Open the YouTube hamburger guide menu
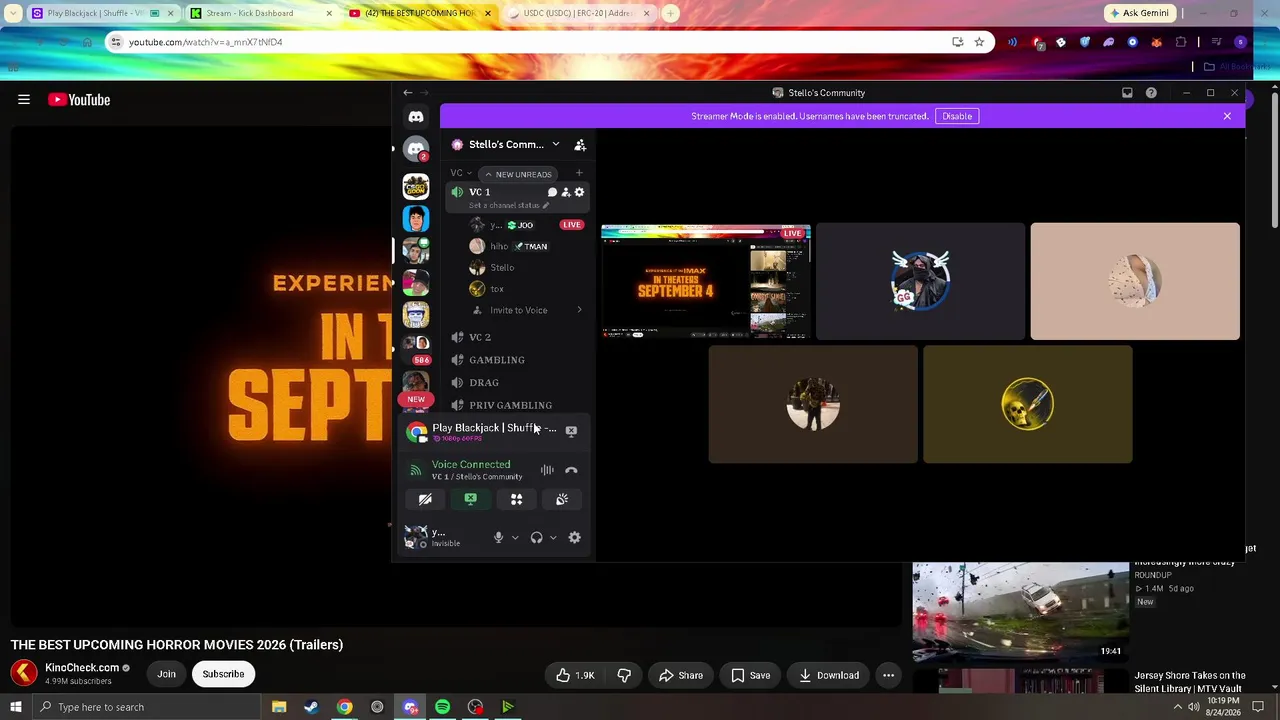 point(24,100)
